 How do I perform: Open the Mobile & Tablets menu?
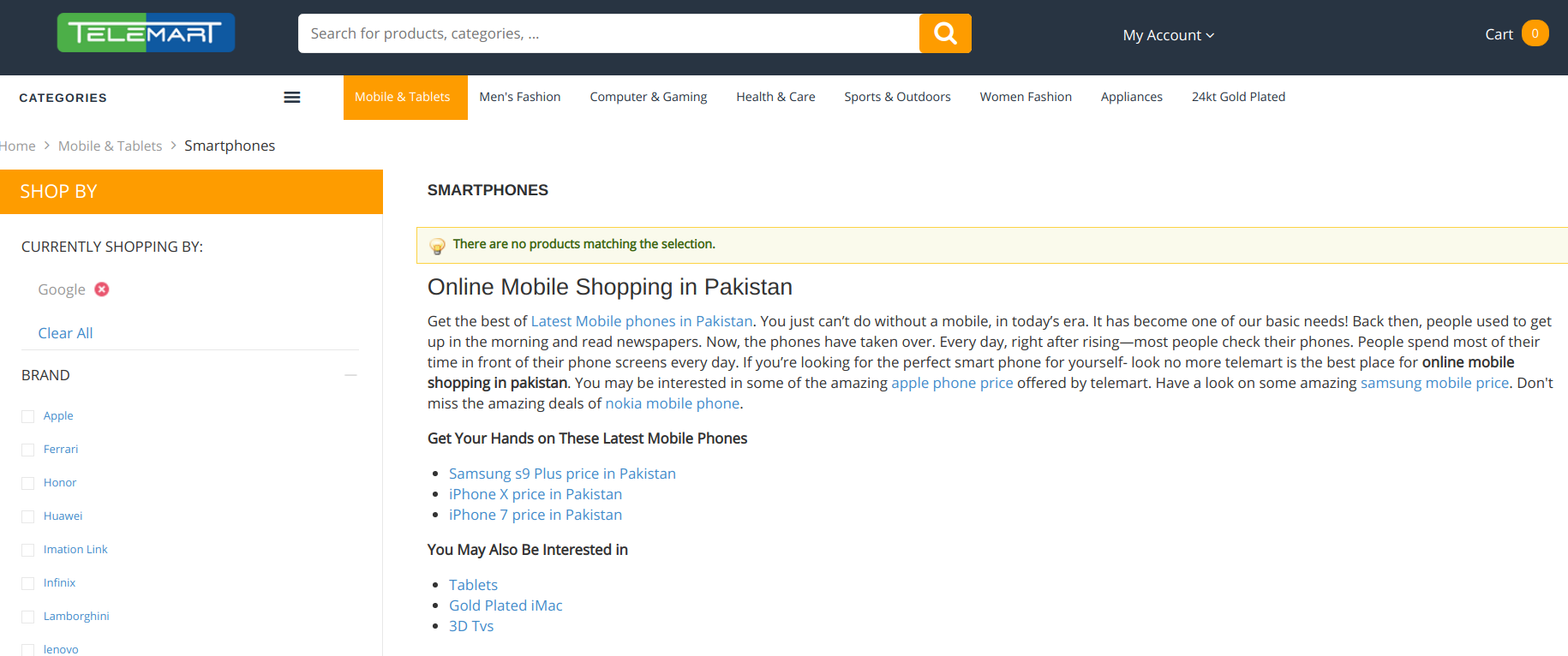point(403,97)
